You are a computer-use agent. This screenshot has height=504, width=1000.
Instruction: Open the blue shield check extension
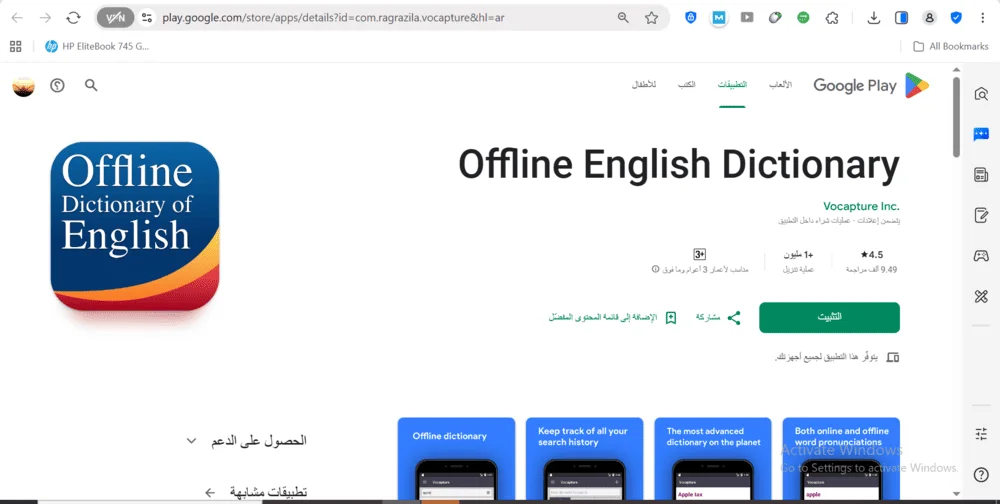pos(956,18)
